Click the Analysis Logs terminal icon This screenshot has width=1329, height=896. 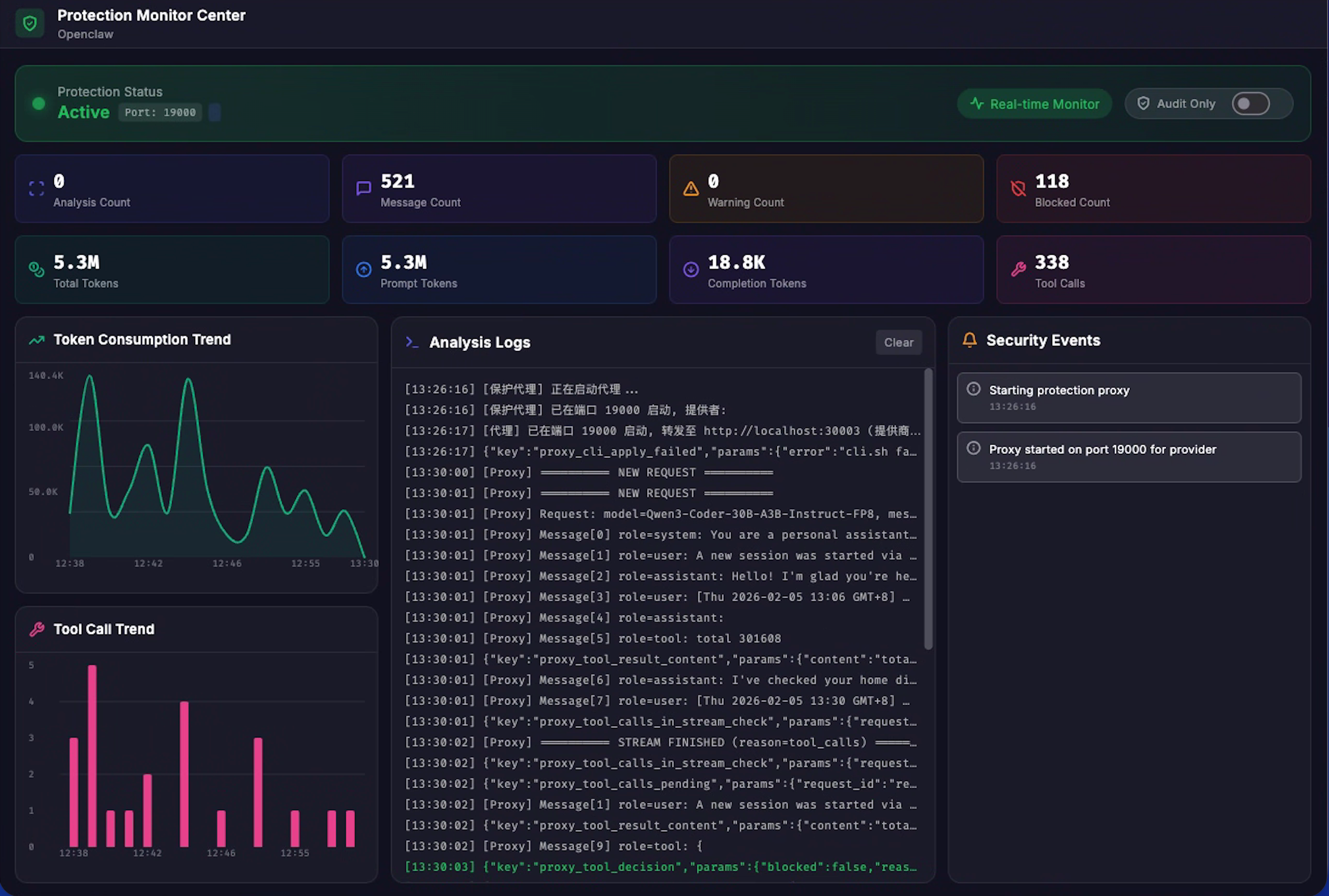pyautogui.click(x=412, y=342)
